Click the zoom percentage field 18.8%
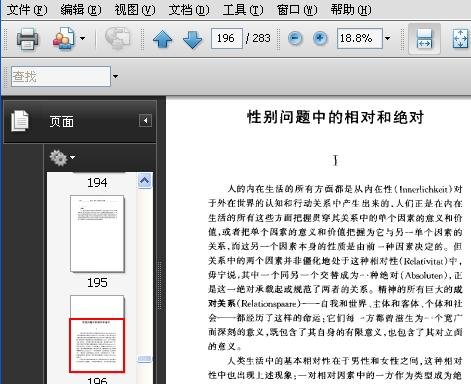The width and height of the screenshot is (471, 384). coord(359,38)
